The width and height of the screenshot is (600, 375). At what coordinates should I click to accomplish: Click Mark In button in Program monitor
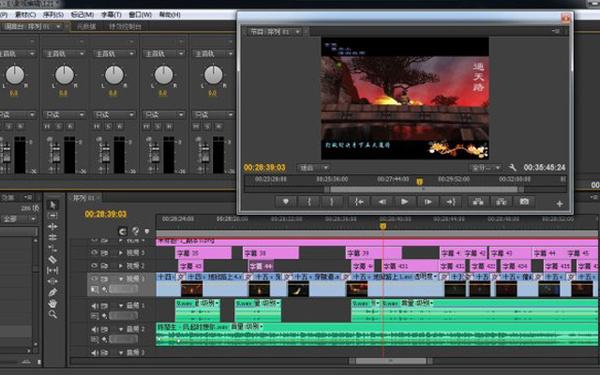point(309,202)
